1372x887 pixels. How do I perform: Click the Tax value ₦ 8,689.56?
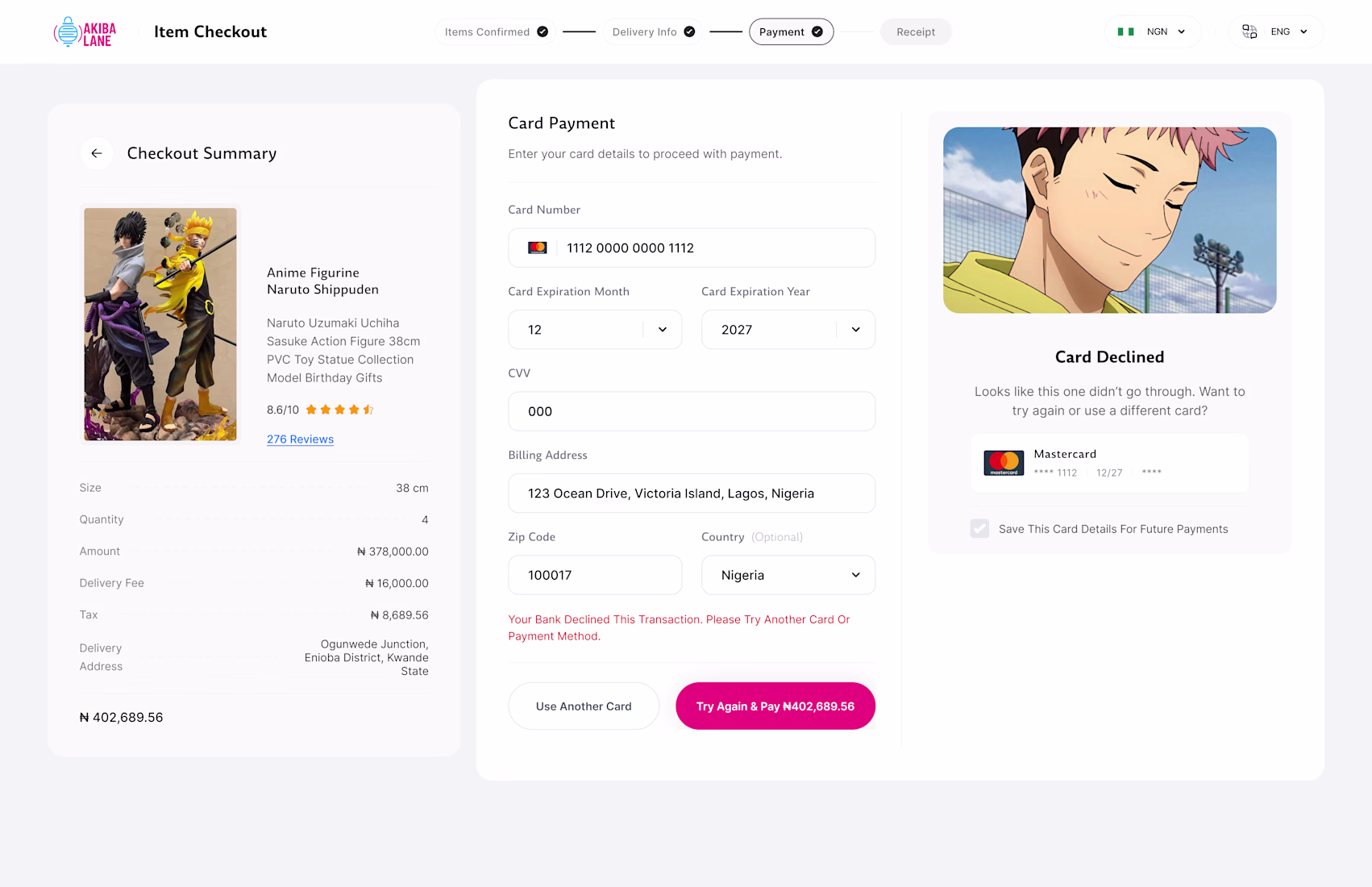click(399, 615)
